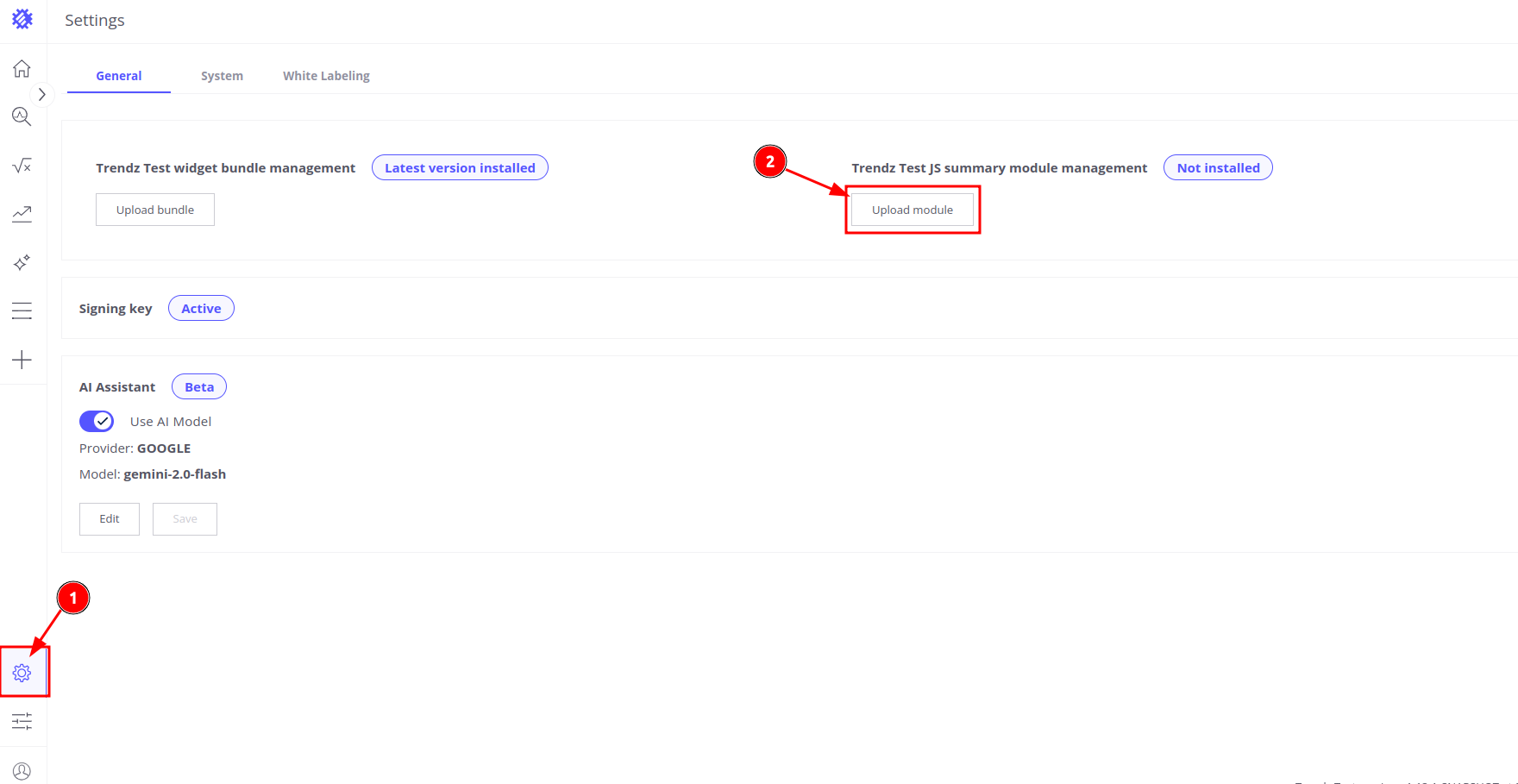Click the three-line list icon in sidebar
The image size is (1518, 784).
(x=22, y=310)
